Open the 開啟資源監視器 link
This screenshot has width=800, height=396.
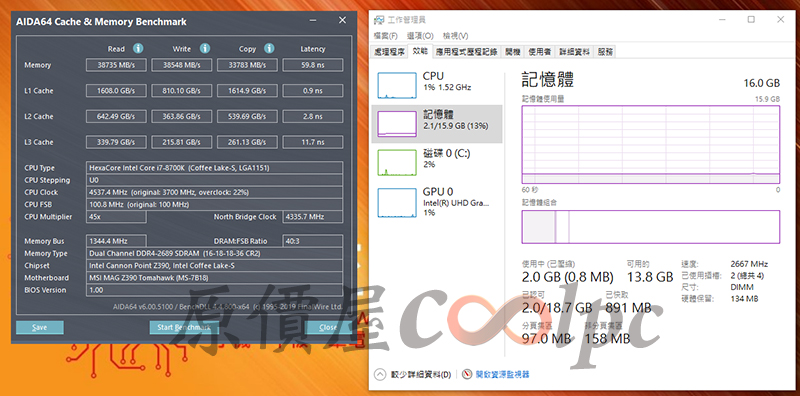503,375
